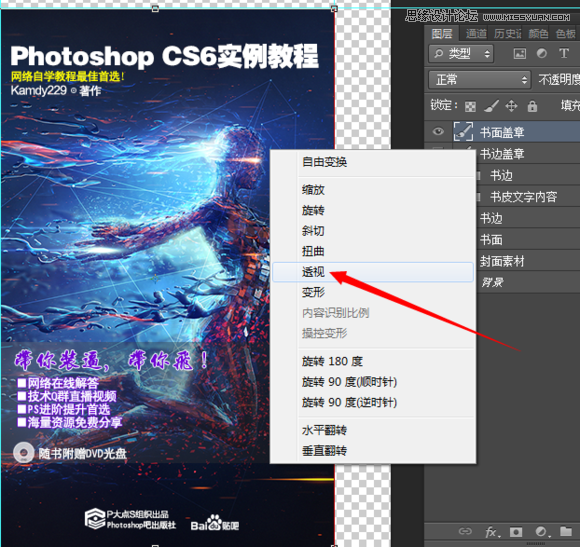
Task: Click the 填充 fill label
Action: (570, 105)
